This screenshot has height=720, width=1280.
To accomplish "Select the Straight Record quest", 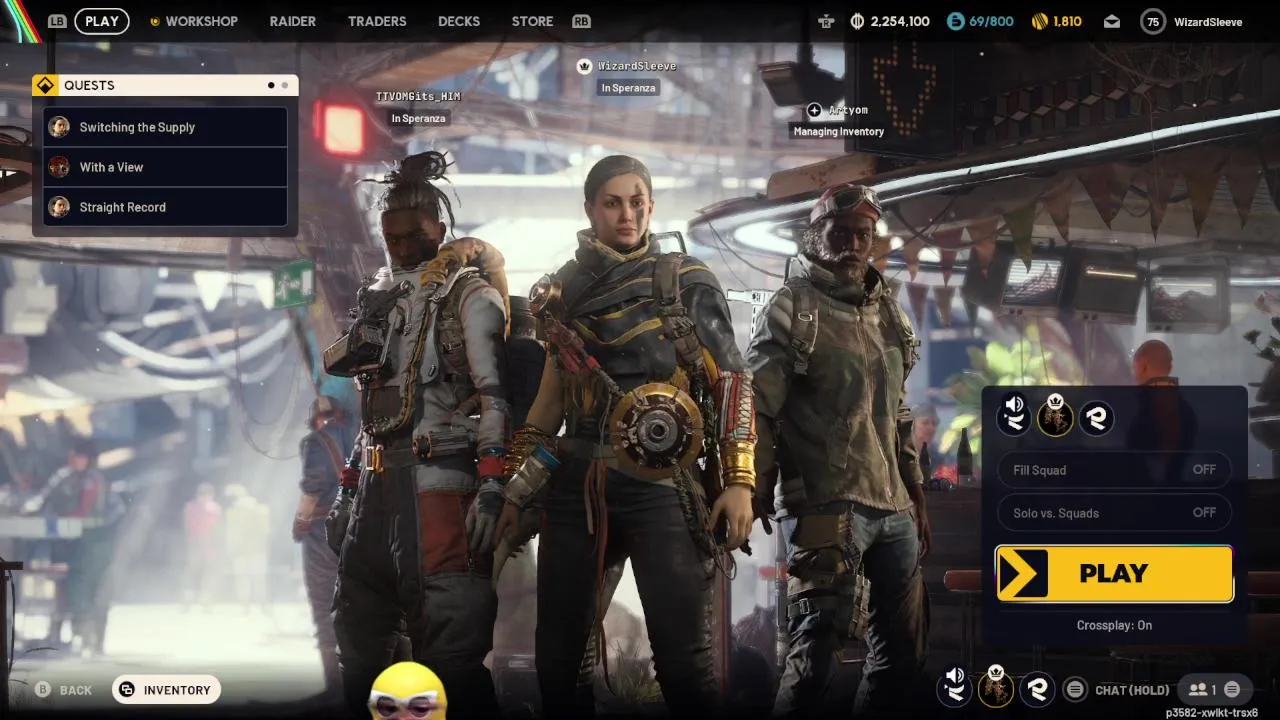I will point(166,207).
